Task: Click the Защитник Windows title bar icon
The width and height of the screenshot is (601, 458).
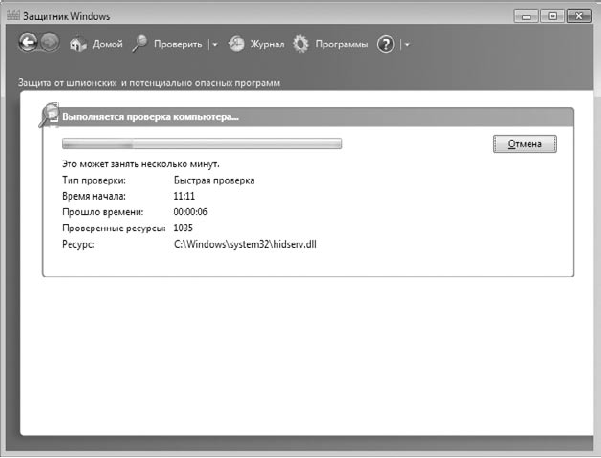Action: (13, 16)
